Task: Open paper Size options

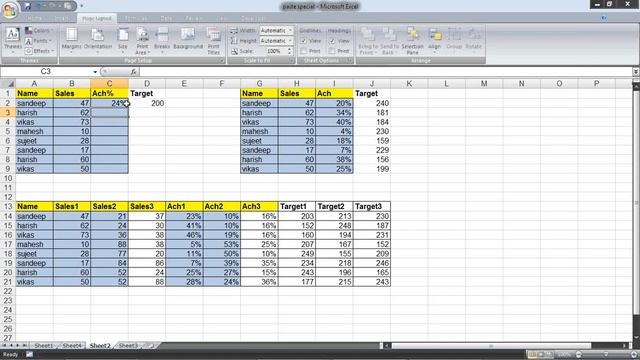Action: coord(123,41)
